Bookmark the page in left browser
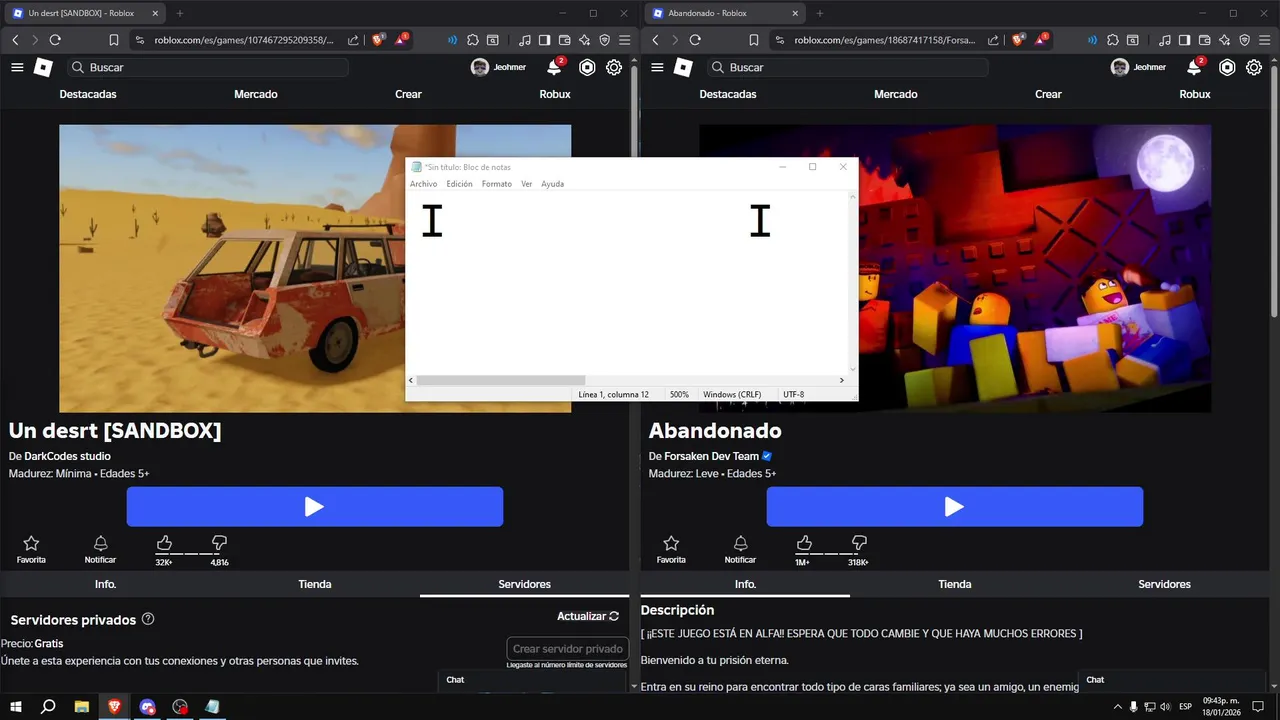Viewport: 1280px width, 720px height. coord(113,40)
